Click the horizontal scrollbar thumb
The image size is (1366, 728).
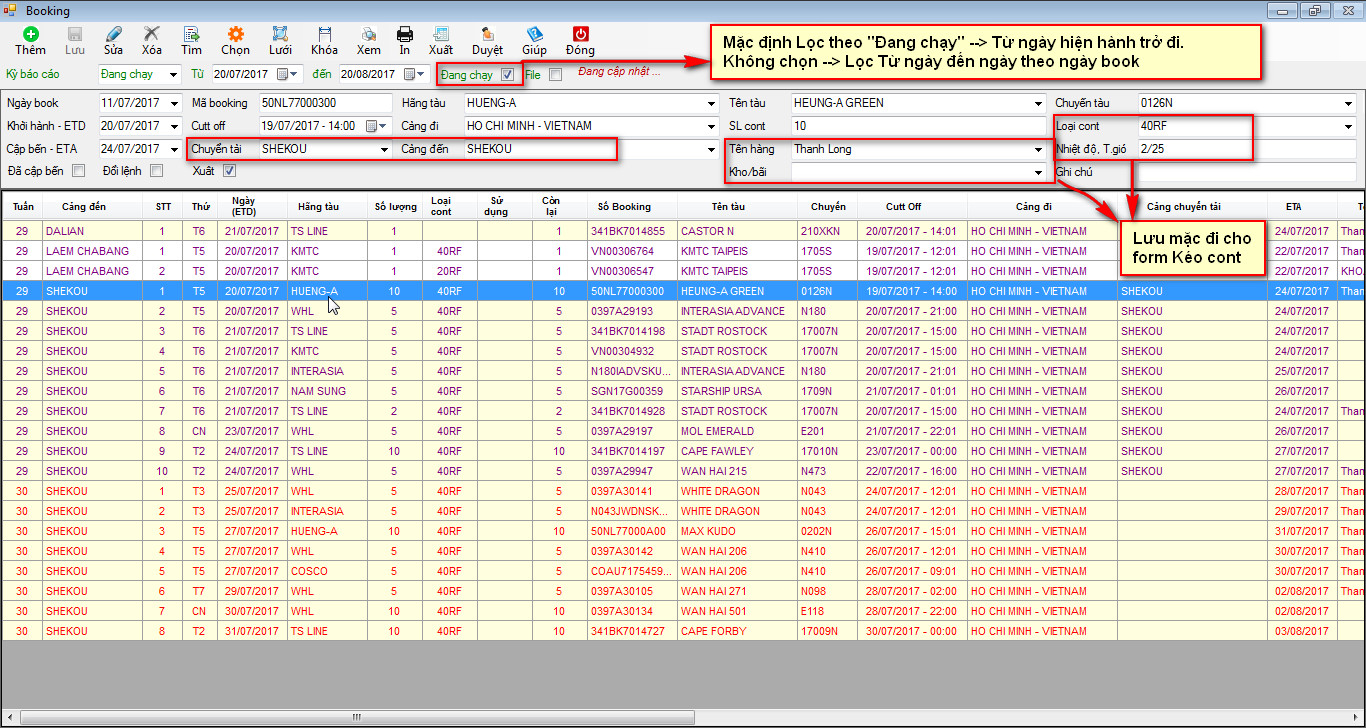pyautogui.click(x=355, y=718)
